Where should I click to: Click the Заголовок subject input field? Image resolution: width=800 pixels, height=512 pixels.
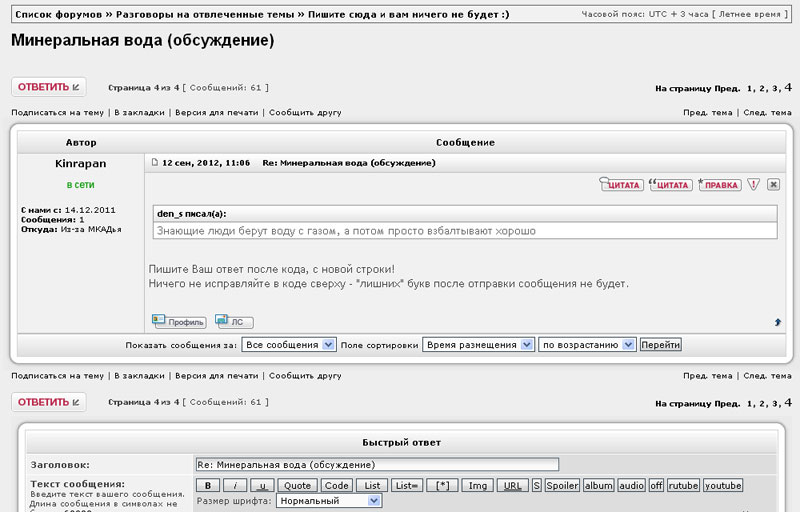pos(376,464)
